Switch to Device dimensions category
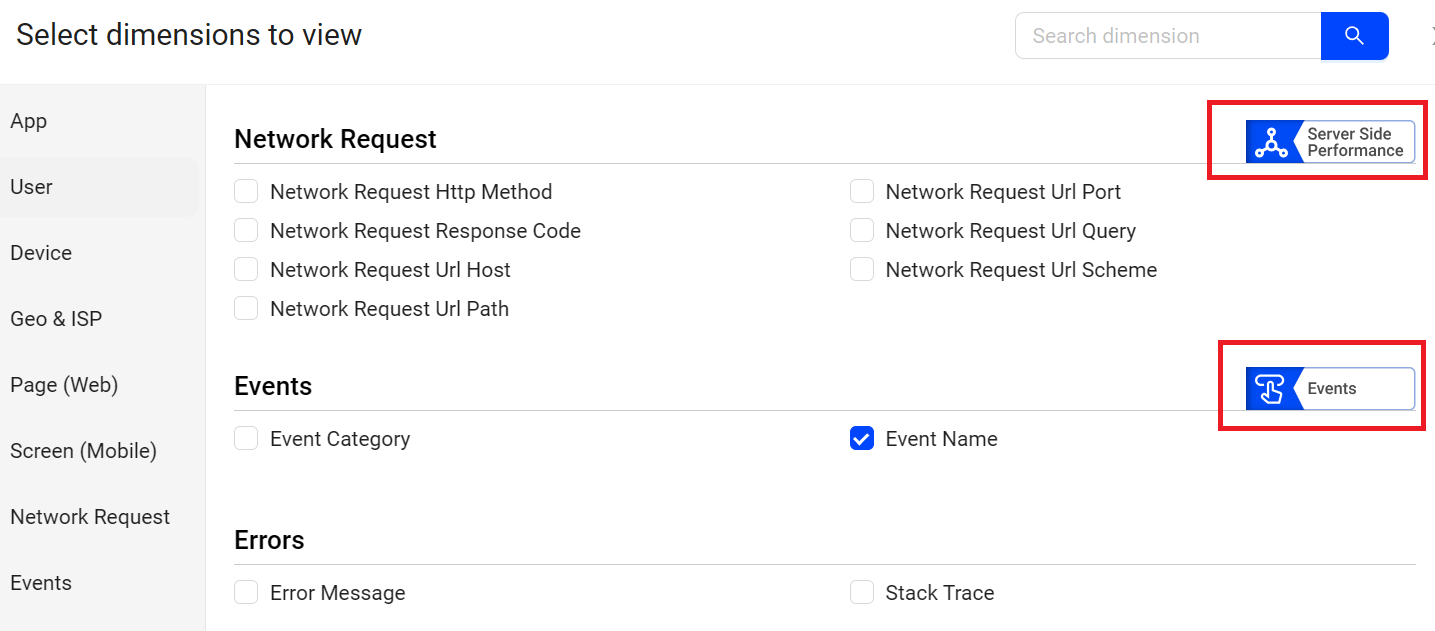The image size is (1435, 631). click(x=41, y=253)
